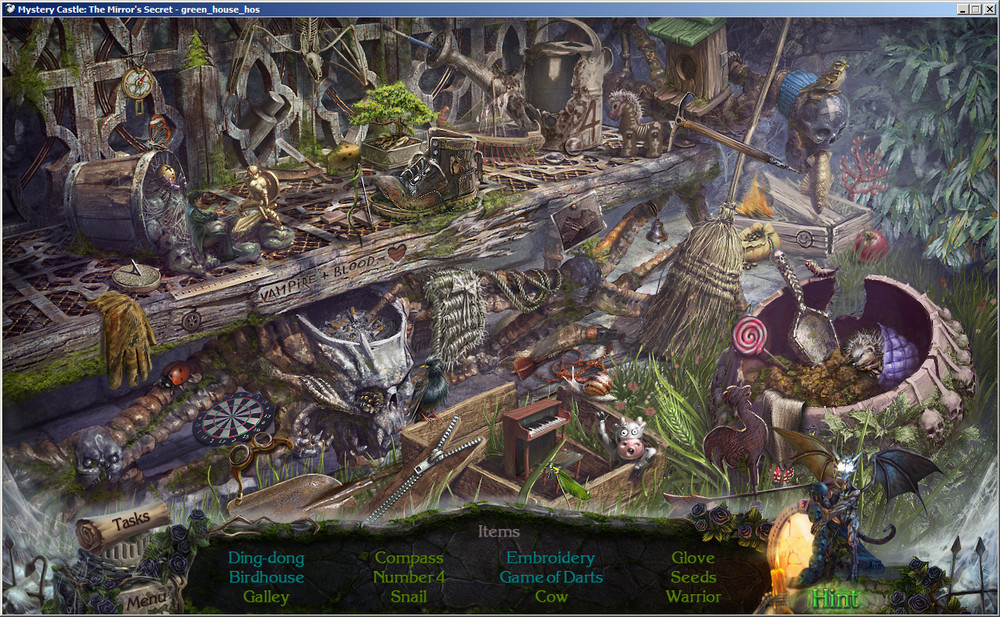
Task: Select 'Game of Darts' in item list
Action: point(551,577)
